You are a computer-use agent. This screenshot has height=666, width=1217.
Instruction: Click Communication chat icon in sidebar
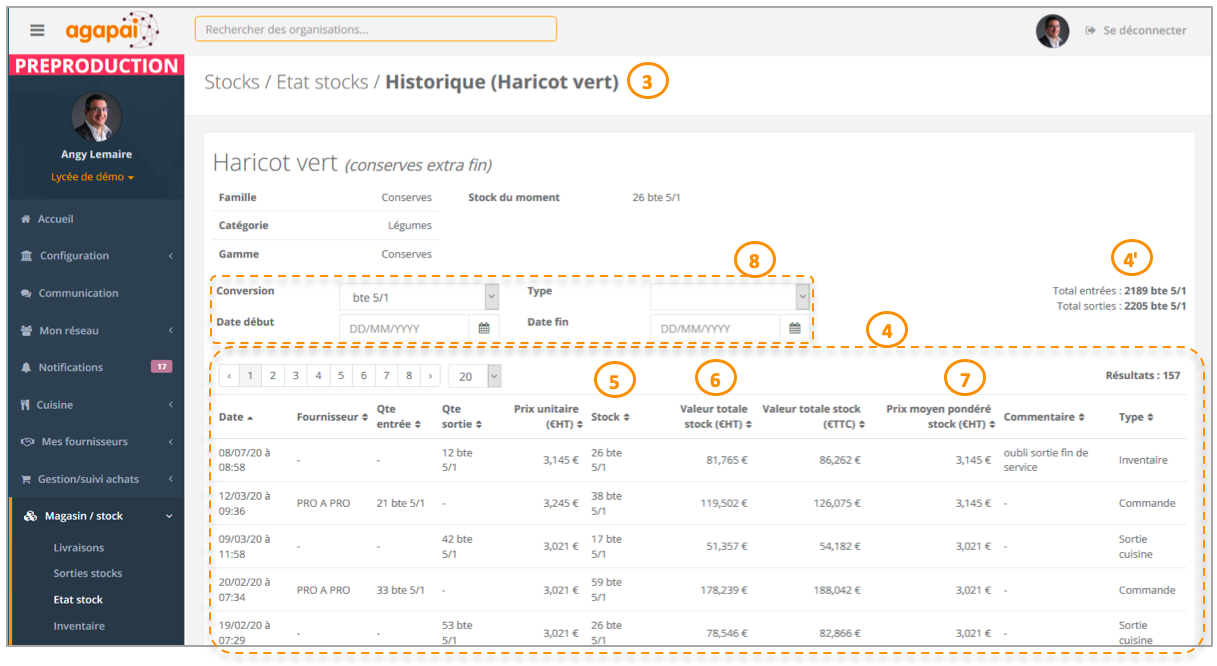(26, 293)
